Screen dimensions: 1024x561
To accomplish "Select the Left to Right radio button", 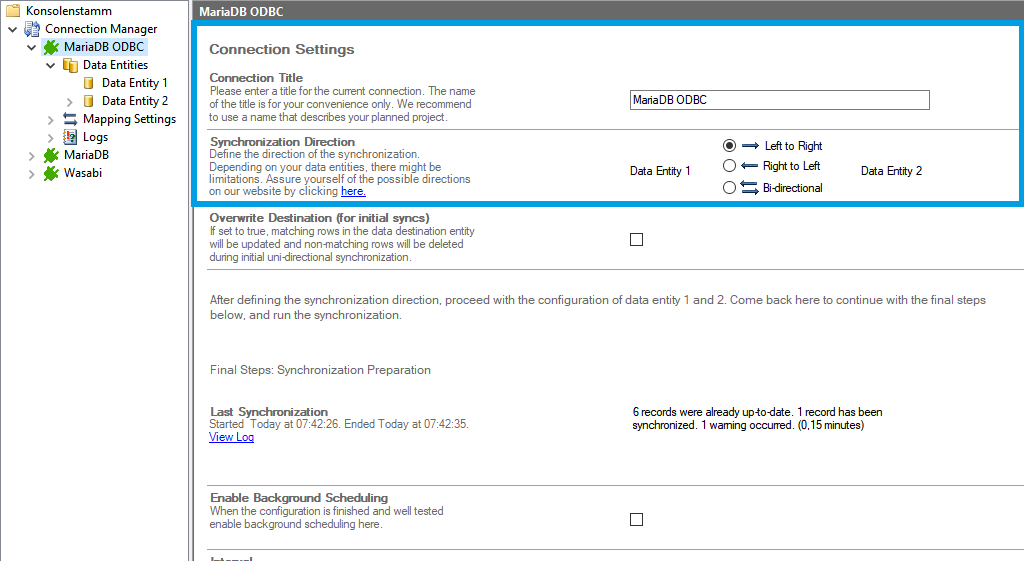I will 729,145.
